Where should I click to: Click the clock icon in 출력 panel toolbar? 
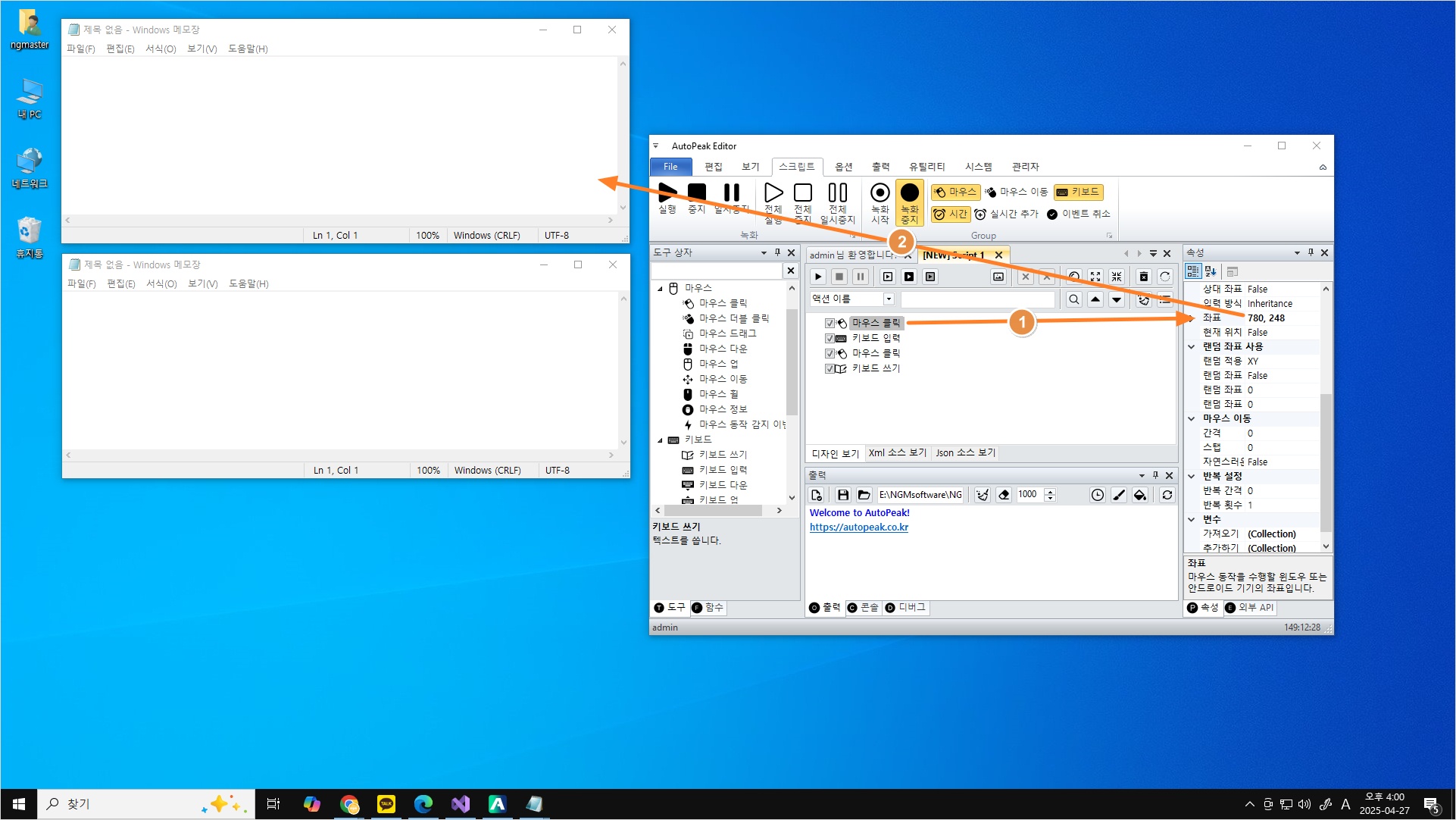(x=1098, y=495)
